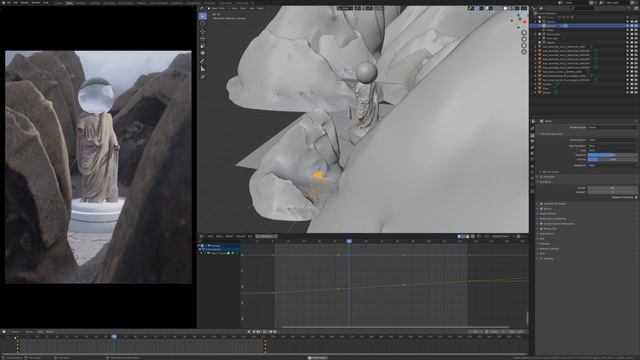This screenshot has height=360, width=640.
Task: Select the Add Cube tool
Action: click(x=203, y=77)
